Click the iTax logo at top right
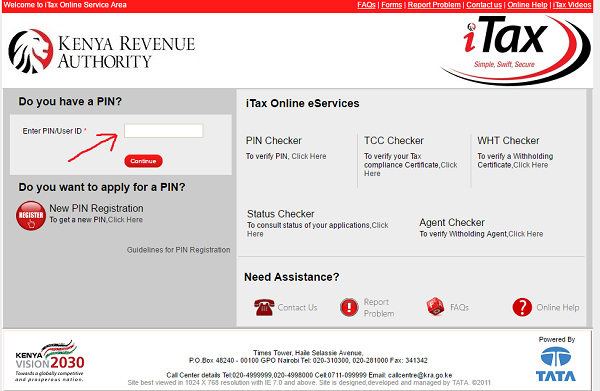 tap(515, 50)
